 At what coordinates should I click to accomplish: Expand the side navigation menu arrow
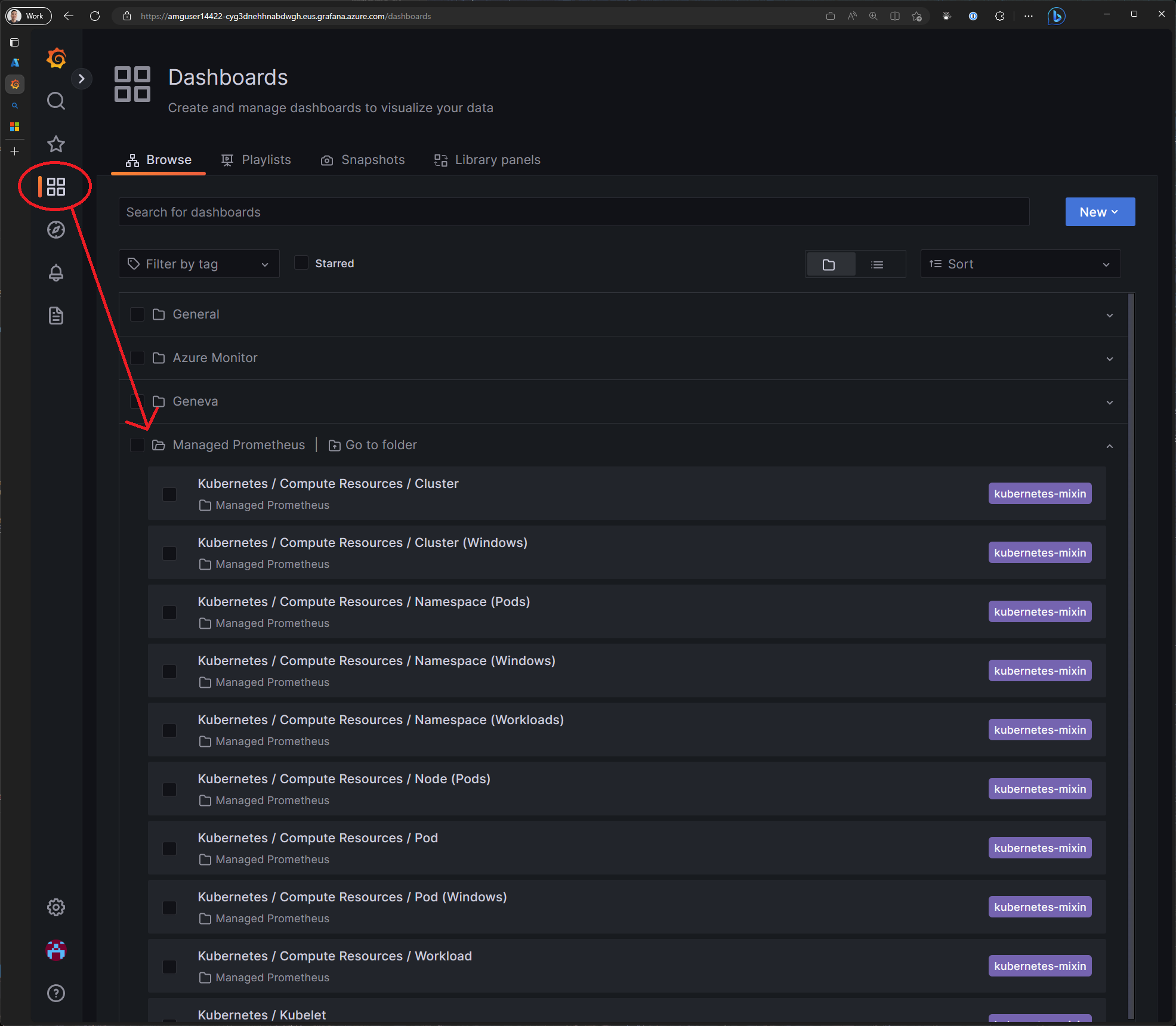(82, 79)
